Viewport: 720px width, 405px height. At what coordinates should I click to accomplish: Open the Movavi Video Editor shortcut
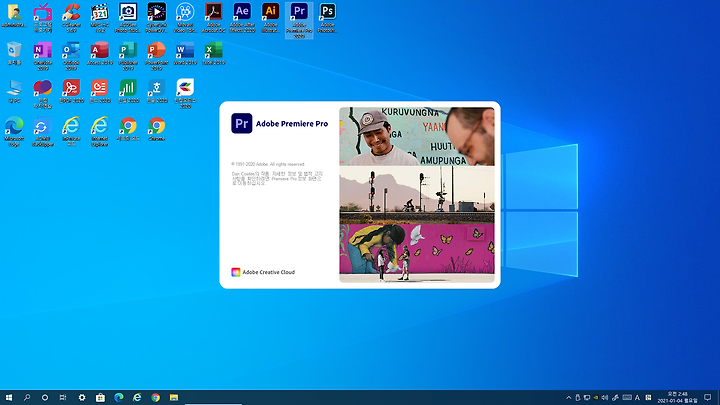[x=185, y=18]
